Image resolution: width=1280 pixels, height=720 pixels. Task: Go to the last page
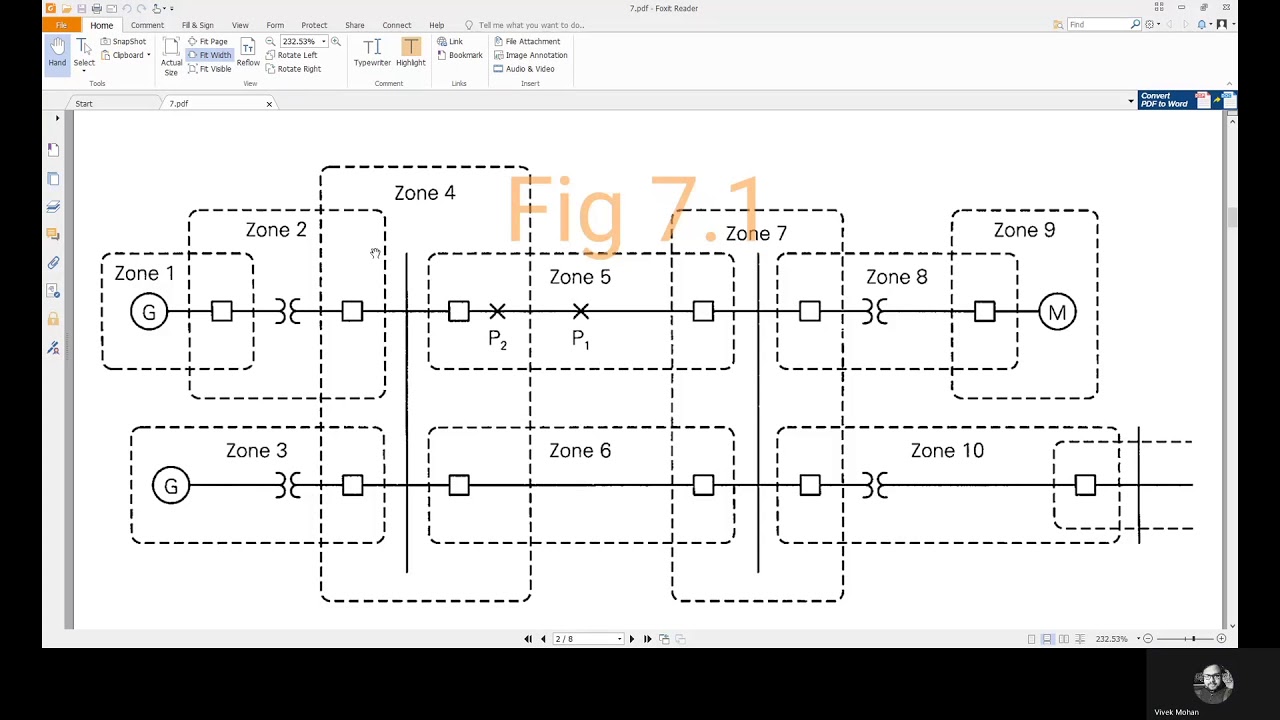tap(647, 639)
